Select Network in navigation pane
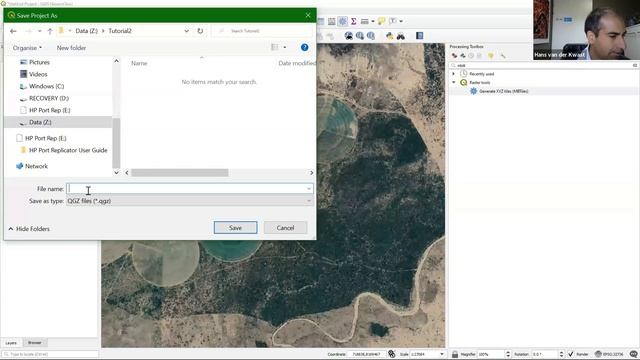The width and height of the screenshot is (640, 360). click(x=36, y=166)
